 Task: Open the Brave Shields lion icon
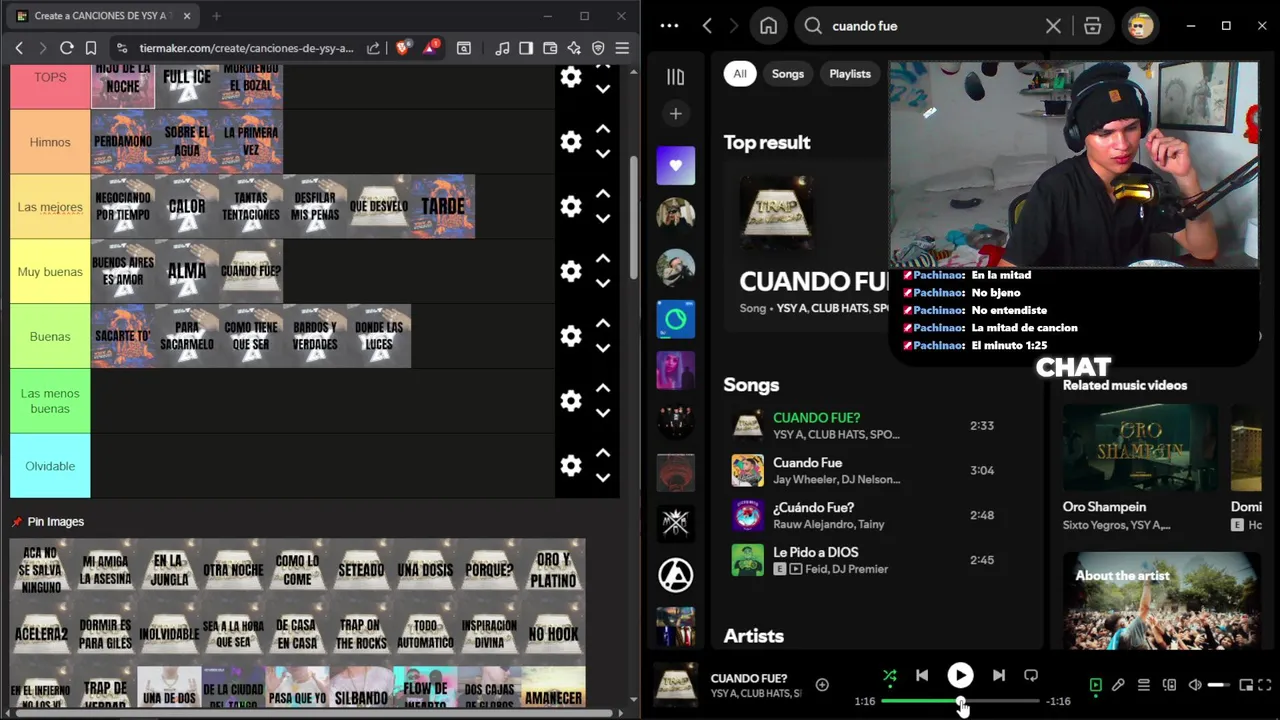click(403, 48)
